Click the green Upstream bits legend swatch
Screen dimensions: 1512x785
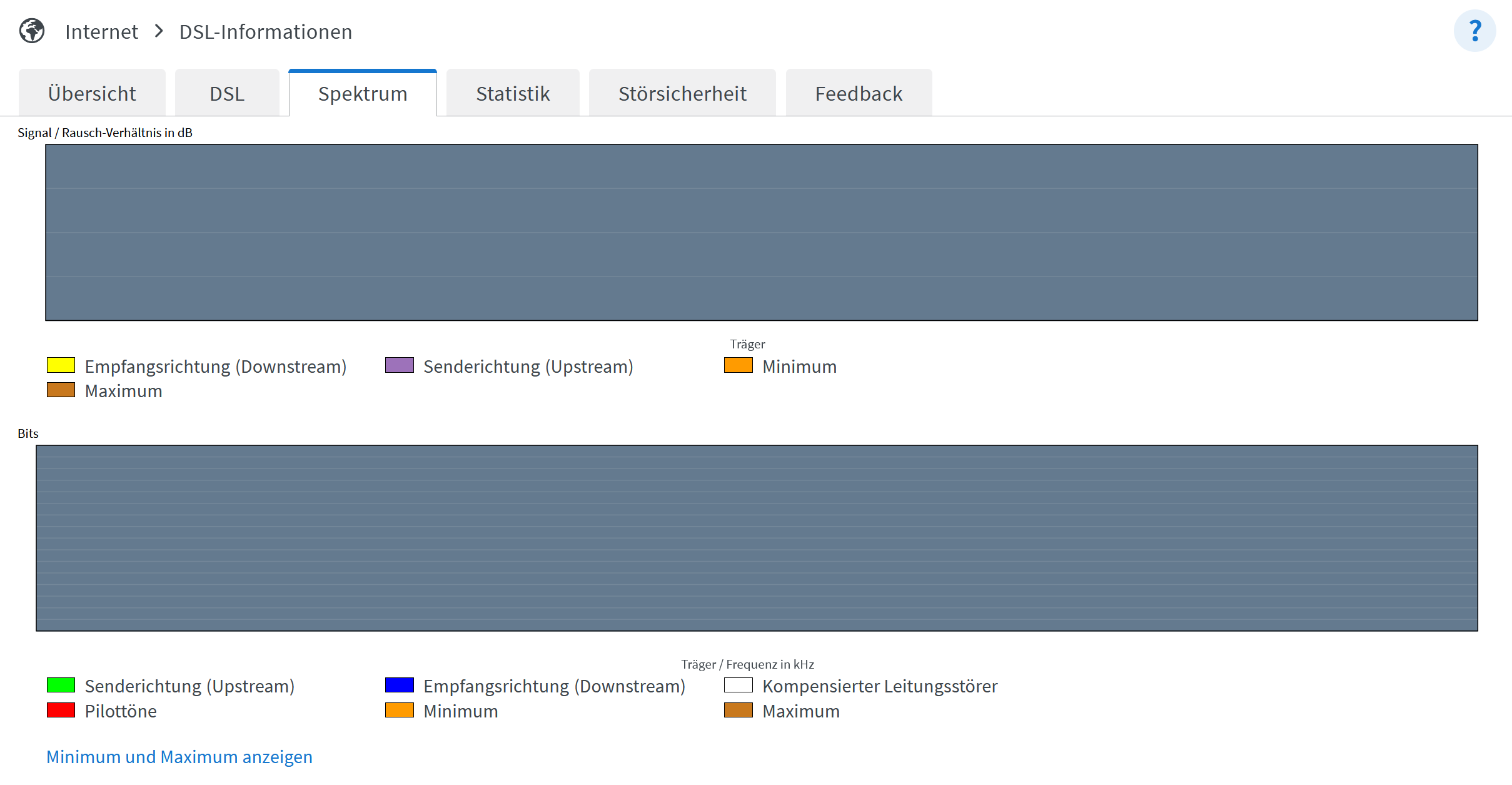point(61,685)
